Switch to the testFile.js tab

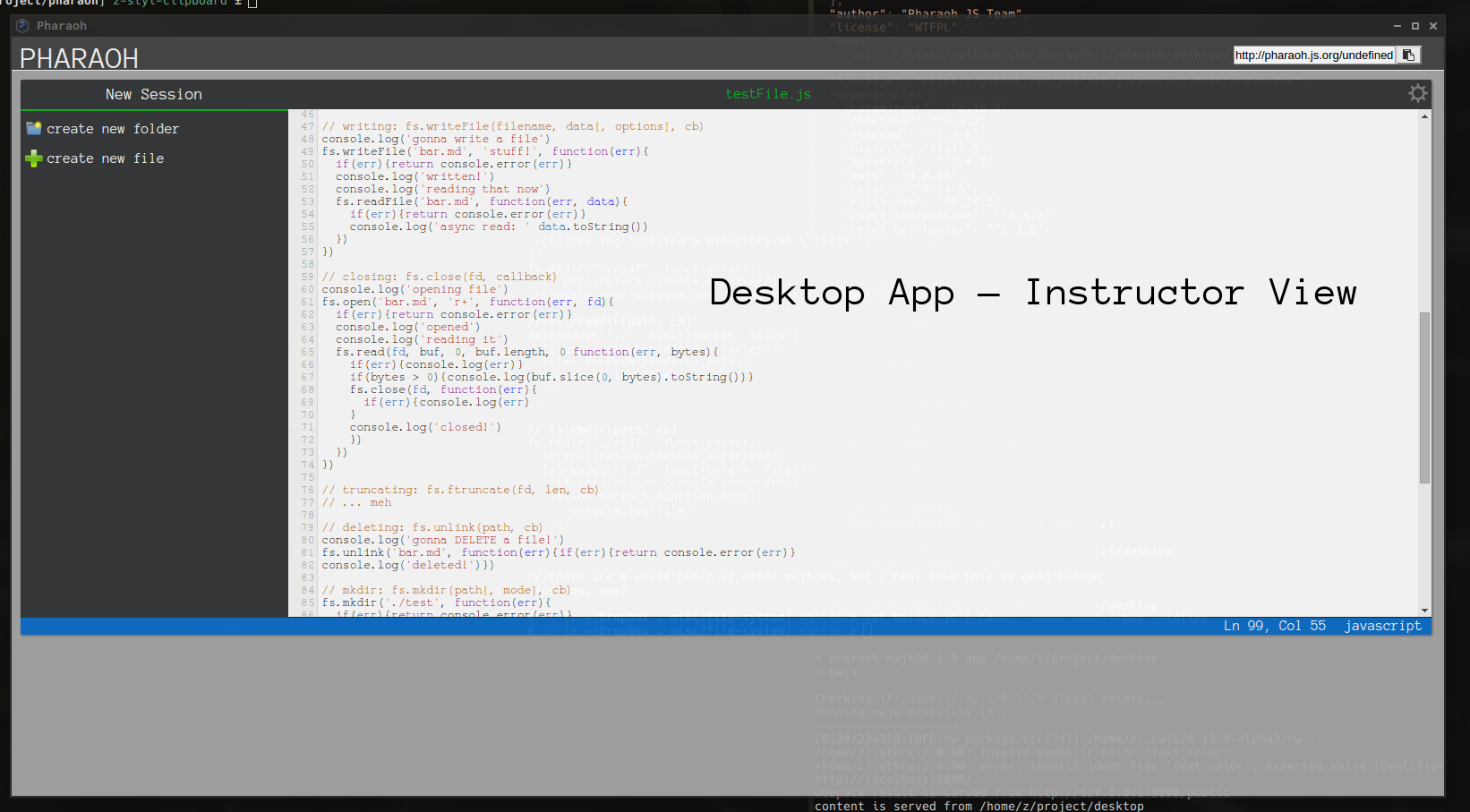(x=768, y=94)
